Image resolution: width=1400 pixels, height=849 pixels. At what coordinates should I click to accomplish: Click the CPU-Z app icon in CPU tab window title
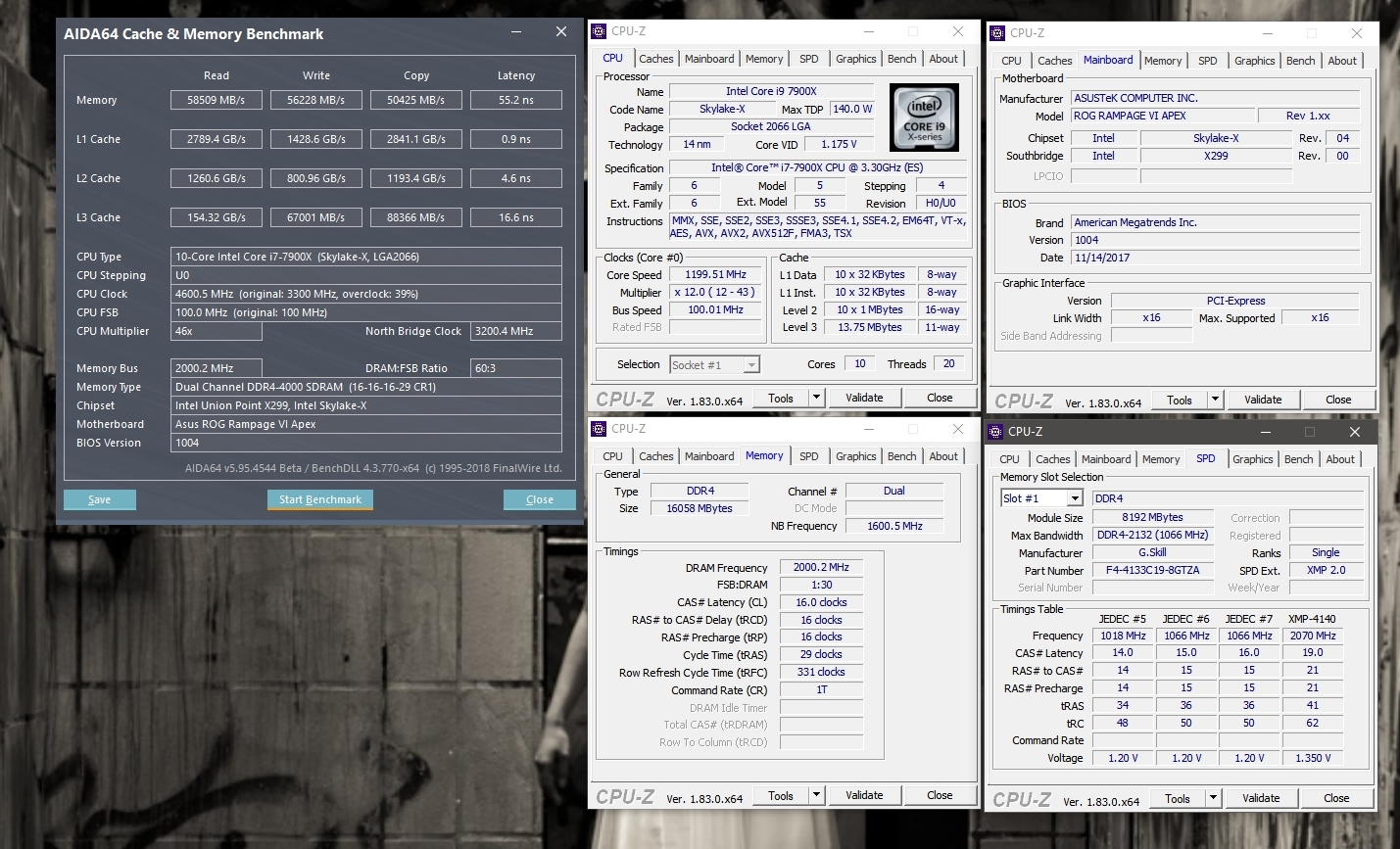[600, 31]
